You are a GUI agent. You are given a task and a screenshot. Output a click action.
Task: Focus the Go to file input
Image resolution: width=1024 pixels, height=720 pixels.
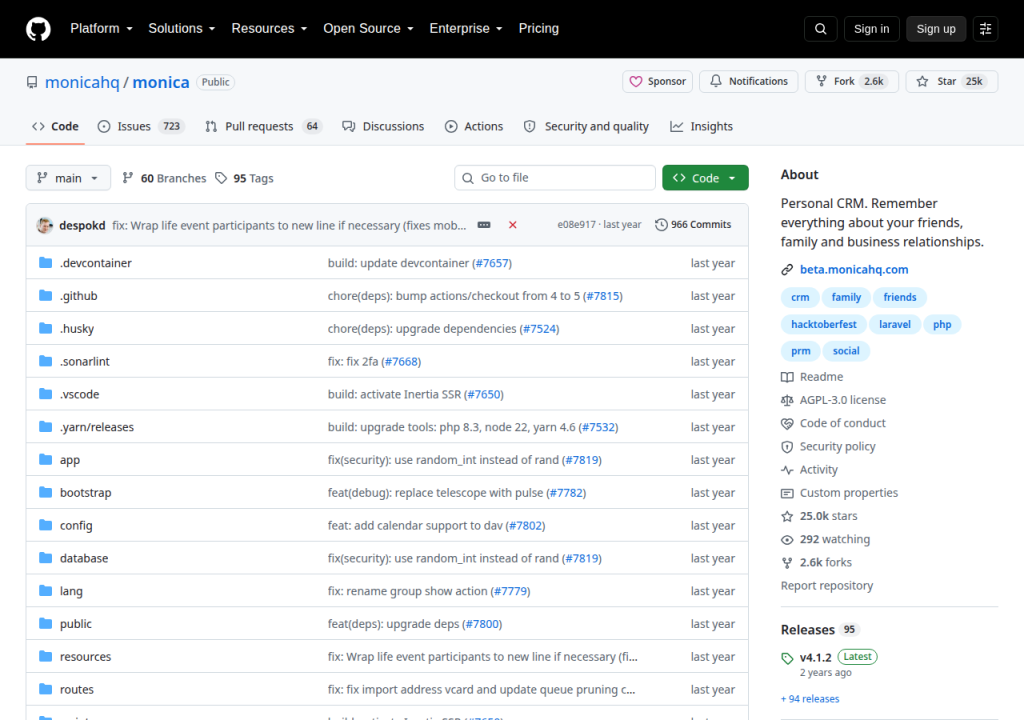coord(555,178)
